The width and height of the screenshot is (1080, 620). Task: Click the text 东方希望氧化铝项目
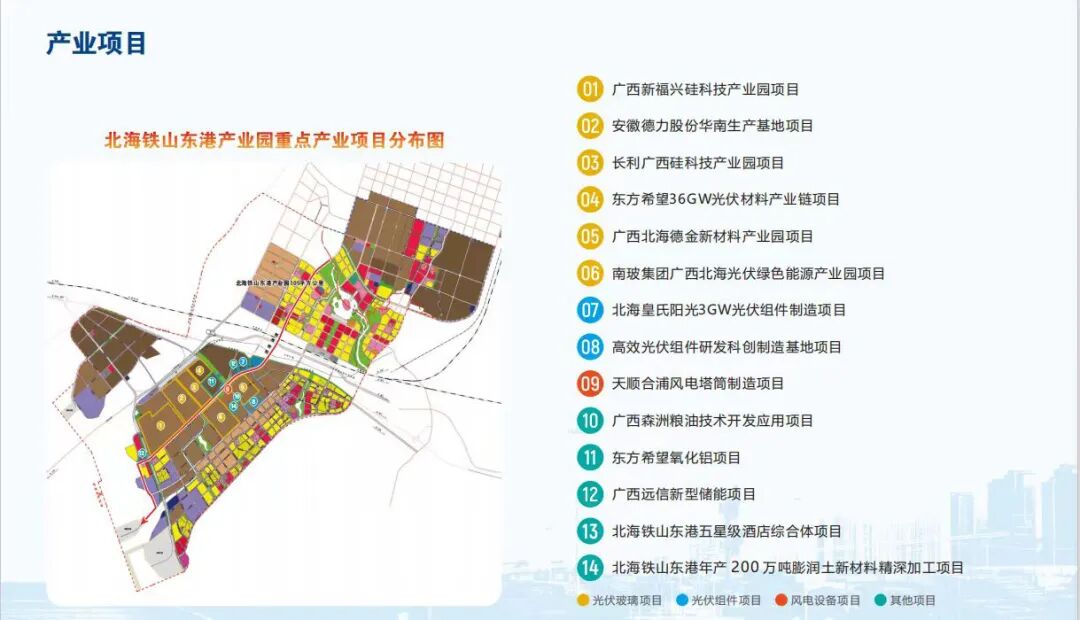676,457
